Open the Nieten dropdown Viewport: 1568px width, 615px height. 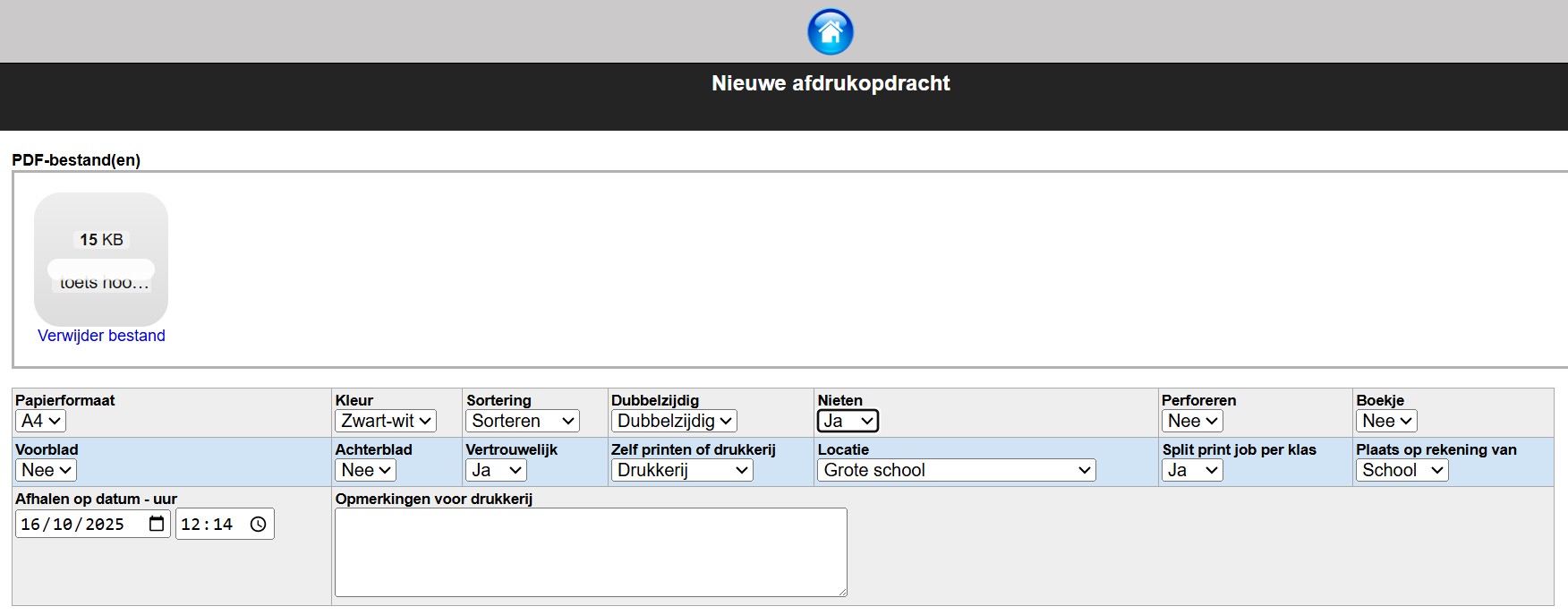848,421
